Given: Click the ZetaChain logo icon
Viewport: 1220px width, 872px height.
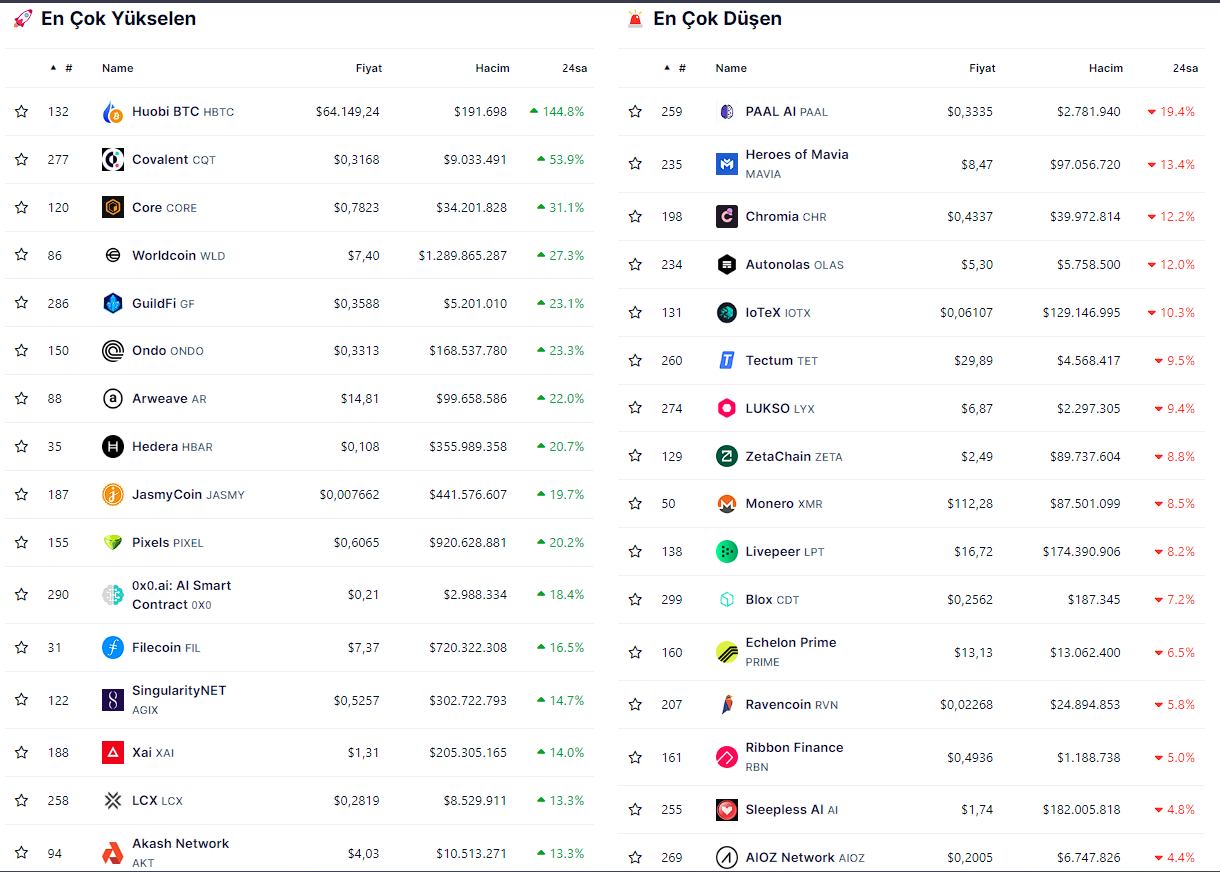Looking at the screenshot, I should click(727, 456).
